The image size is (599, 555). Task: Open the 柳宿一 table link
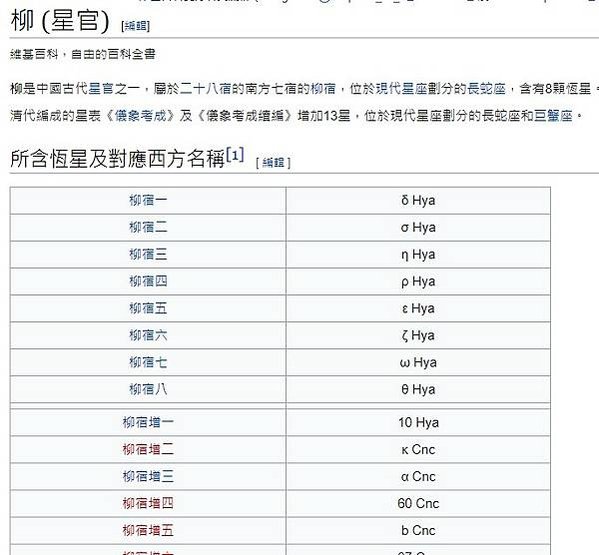[148, 200]
